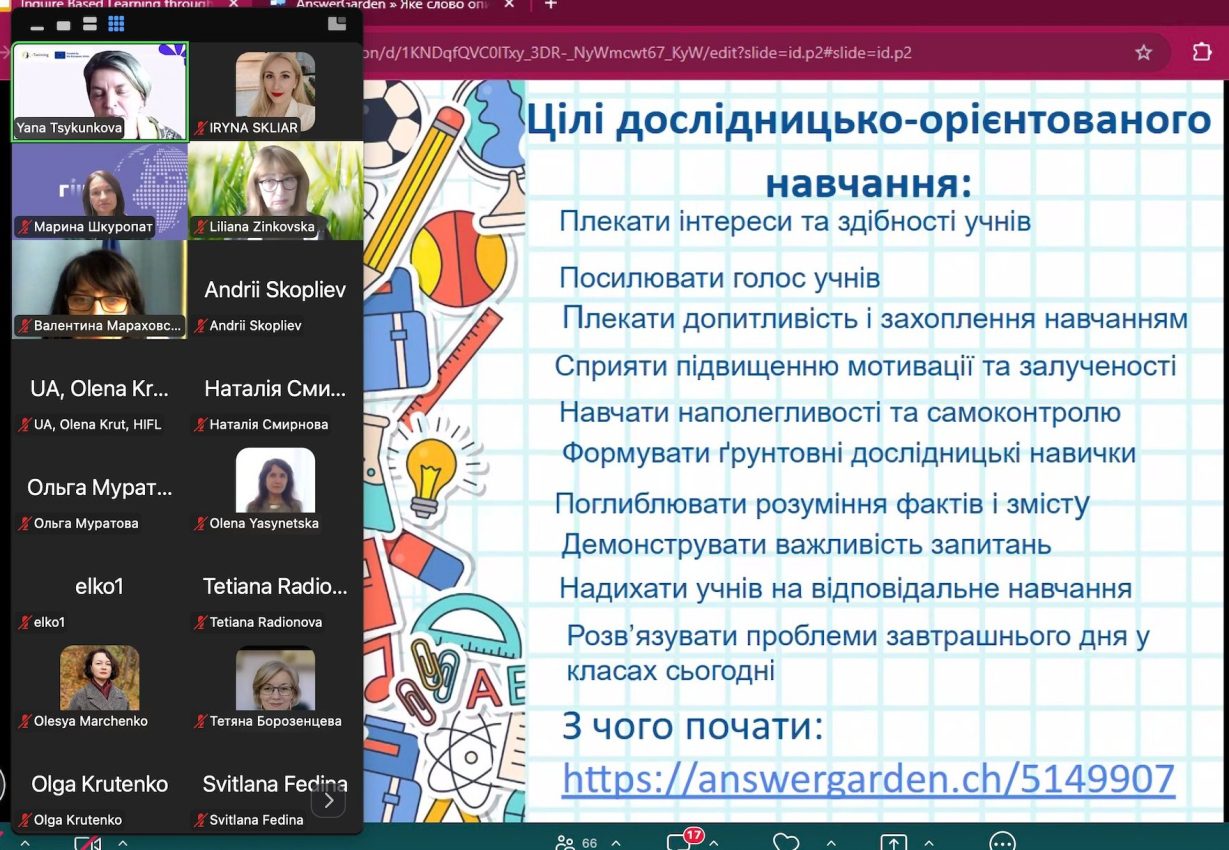Open the Participants panel showing 66
The image size is (1229, 850).
(577, 842)
